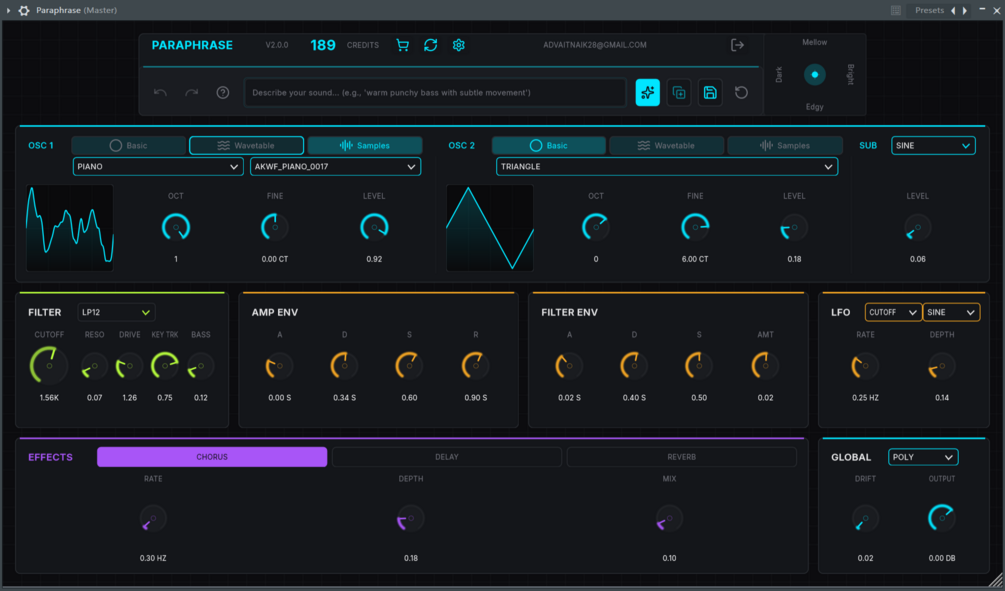Click the GLOBAL OUTPUT knob
1005x591 pixels.
pyautogui.click(x=942, y=519)
